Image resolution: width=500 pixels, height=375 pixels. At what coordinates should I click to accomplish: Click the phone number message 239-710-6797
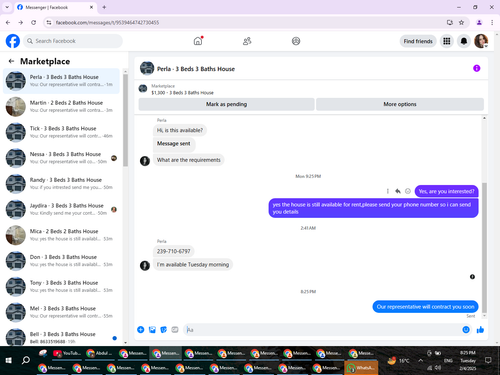174,251
